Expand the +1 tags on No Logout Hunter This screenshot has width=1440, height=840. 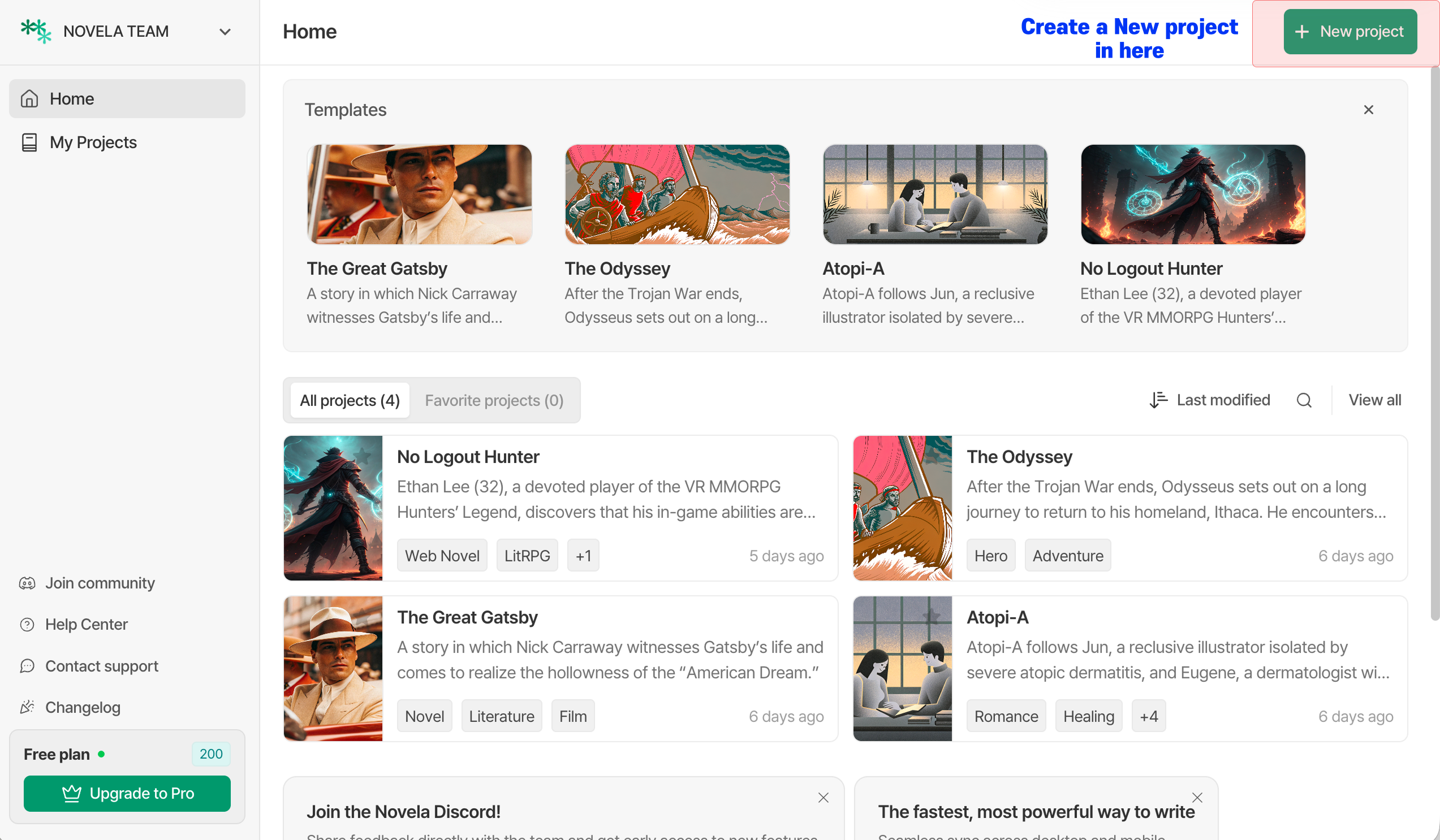click(x=584, y=556)
